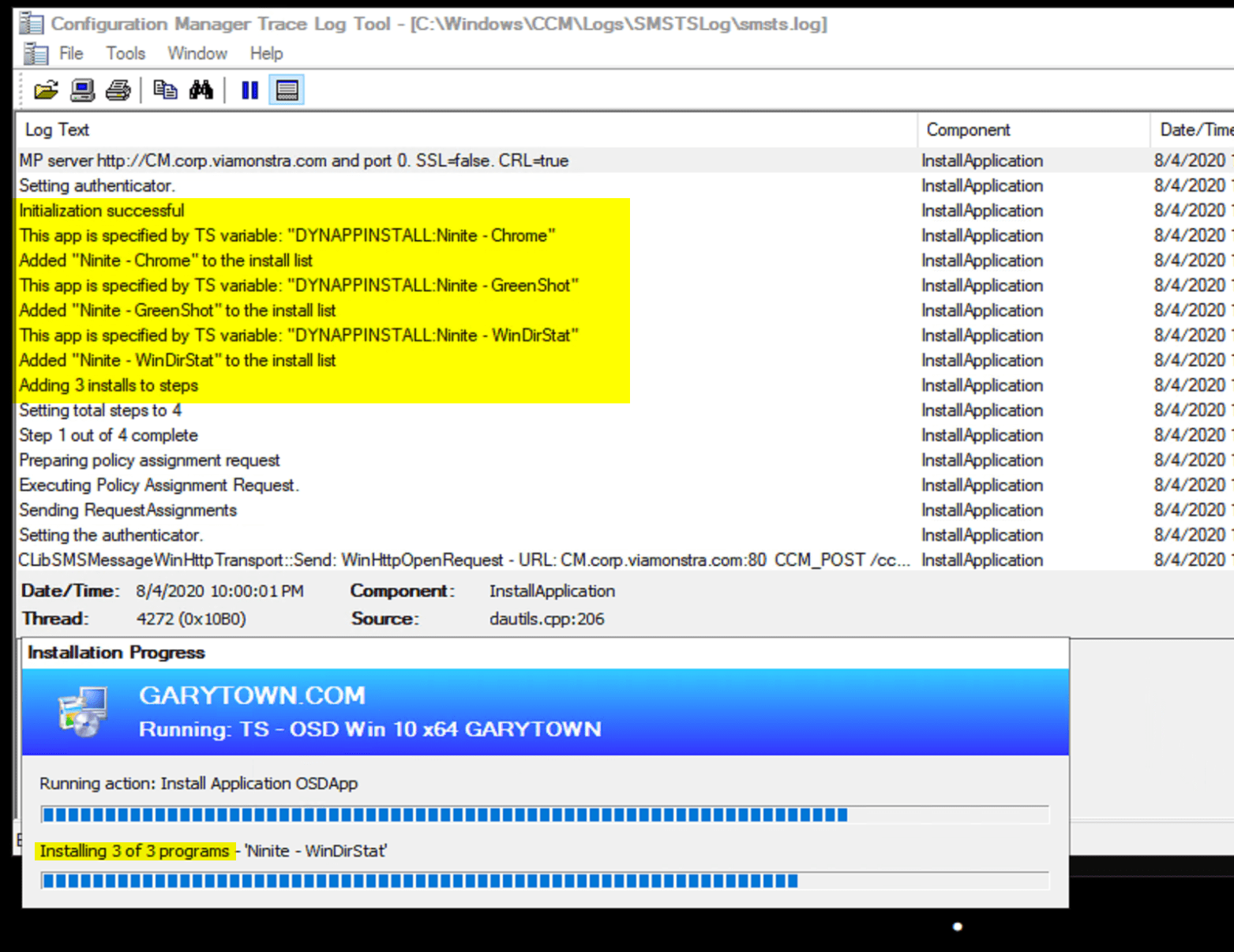This screenshot has width=1234, height=952.
Task: Click the remote computer connection icon
Action: 81,89
